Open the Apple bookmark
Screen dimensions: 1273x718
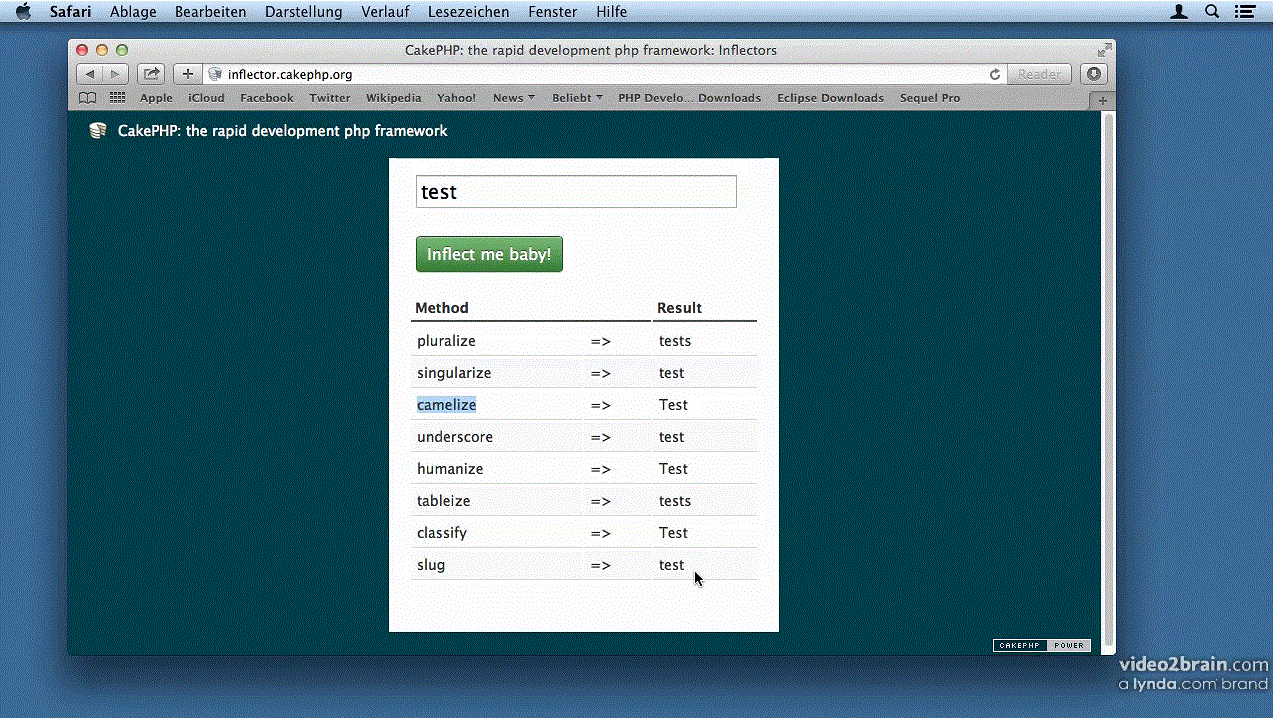pos(156,98)
